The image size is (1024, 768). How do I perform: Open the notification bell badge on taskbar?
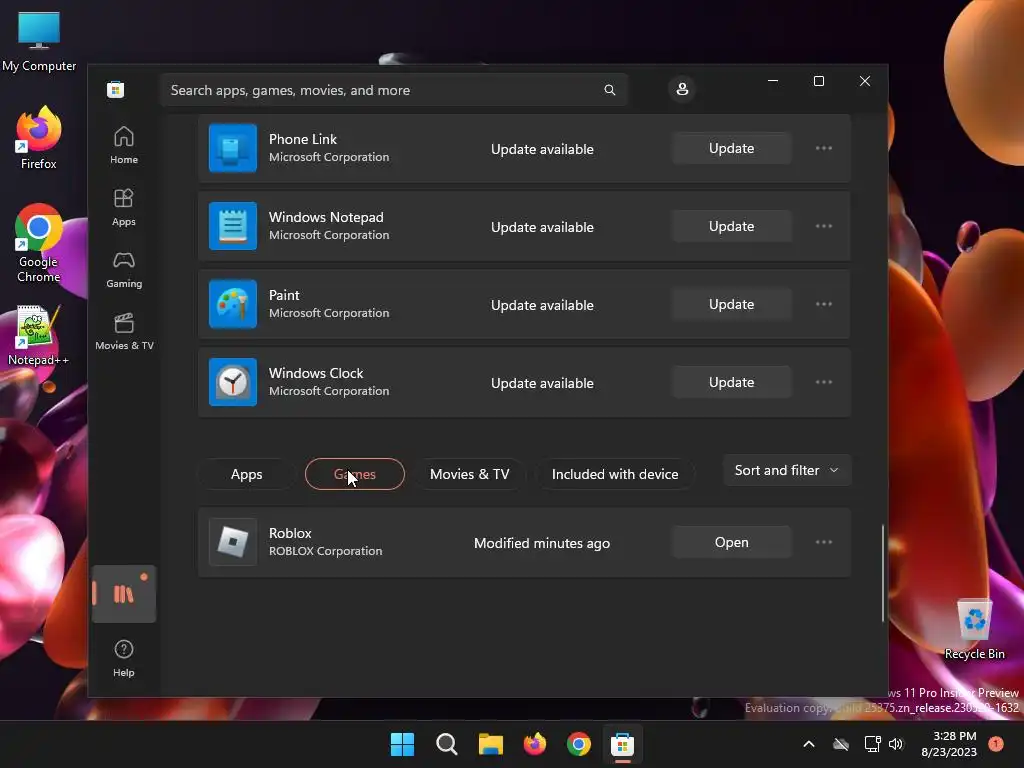tap(996, 744)
